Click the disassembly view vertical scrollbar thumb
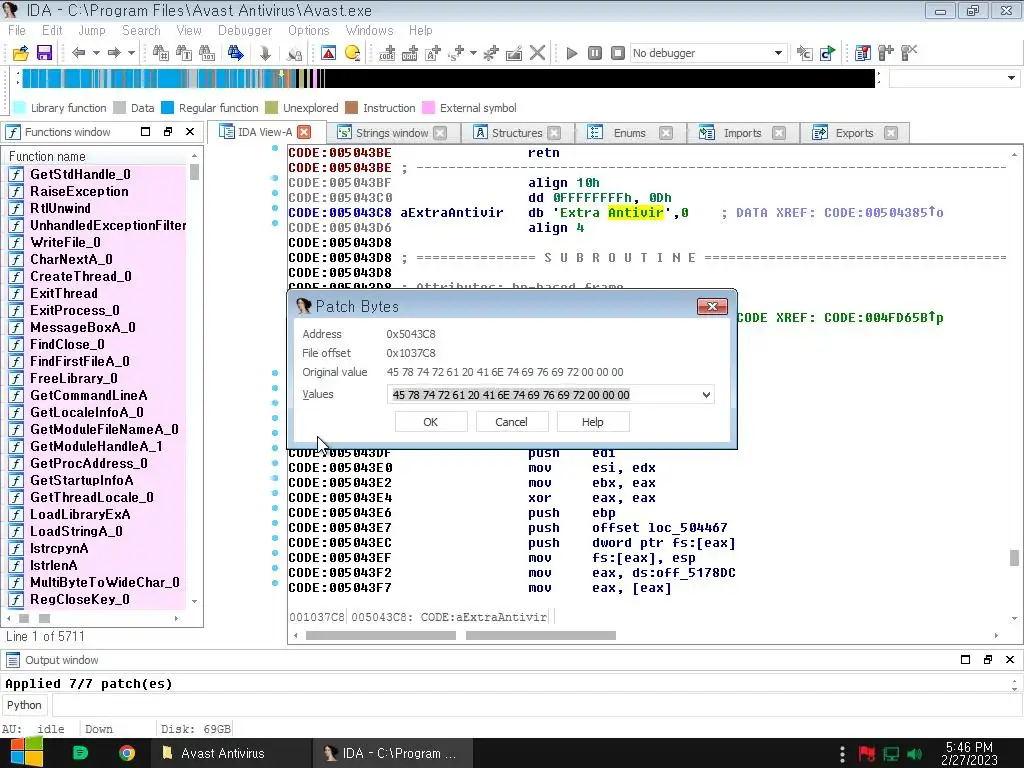The width and height of the screenshot is (1024, 768). tap(1014, 557)
